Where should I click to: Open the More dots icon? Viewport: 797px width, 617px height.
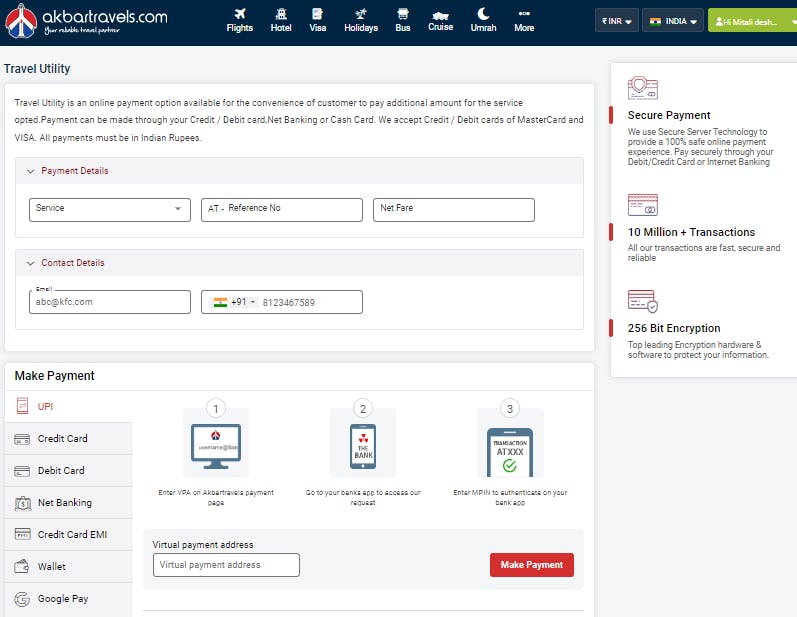coord(524,13)
